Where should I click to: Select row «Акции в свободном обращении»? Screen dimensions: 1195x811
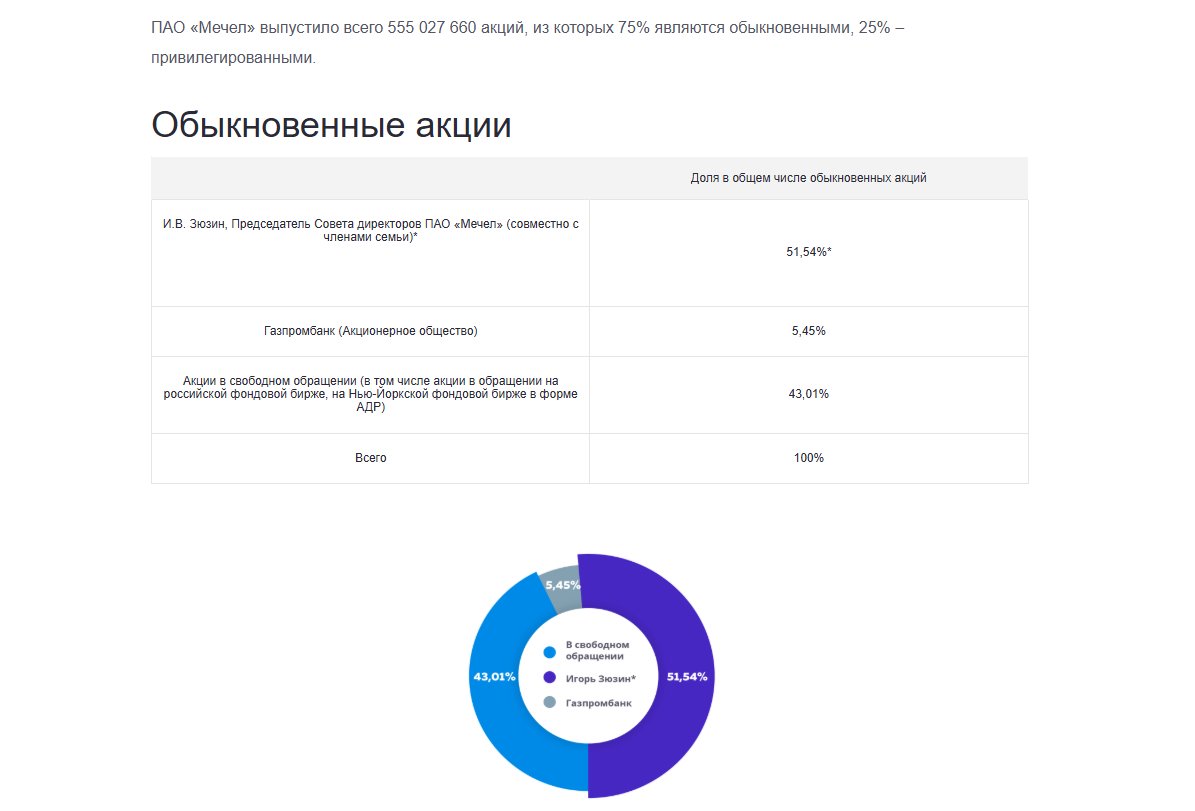coord(370,394)
